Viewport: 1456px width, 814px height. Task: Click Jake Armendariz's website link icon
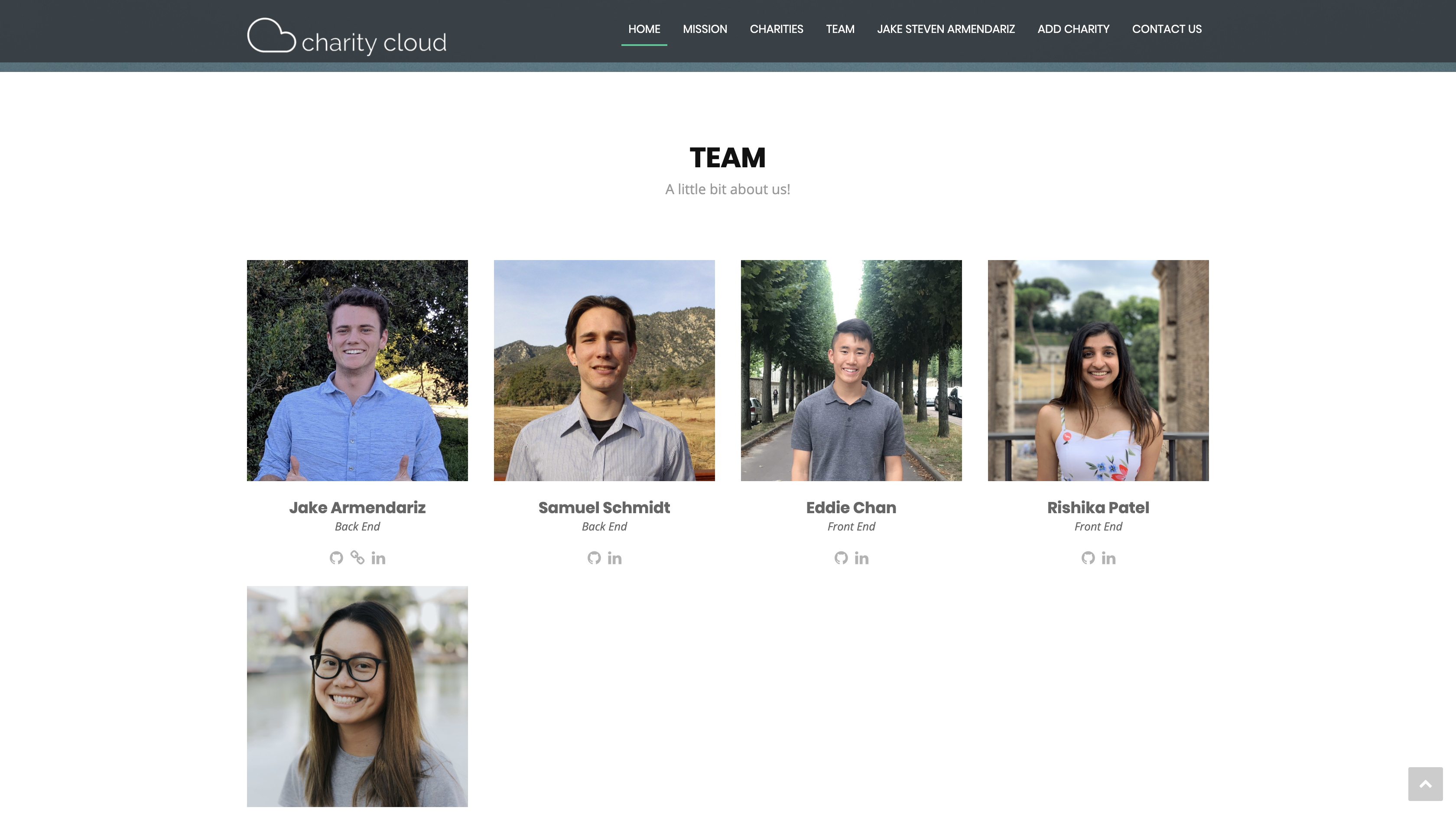tap(357, 558)
